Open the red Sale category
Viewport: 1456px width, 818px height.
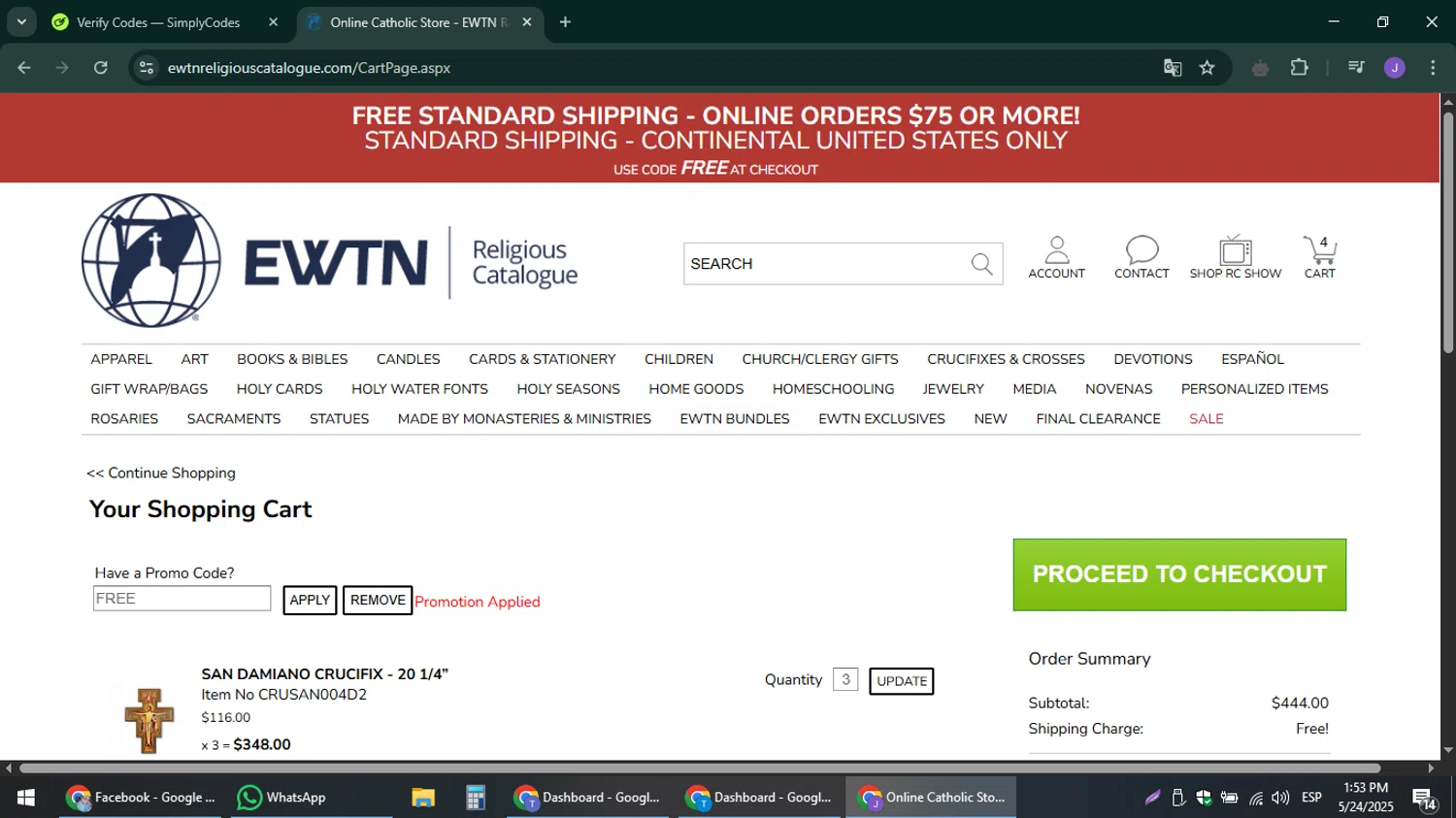click(x=1207, y=419)
